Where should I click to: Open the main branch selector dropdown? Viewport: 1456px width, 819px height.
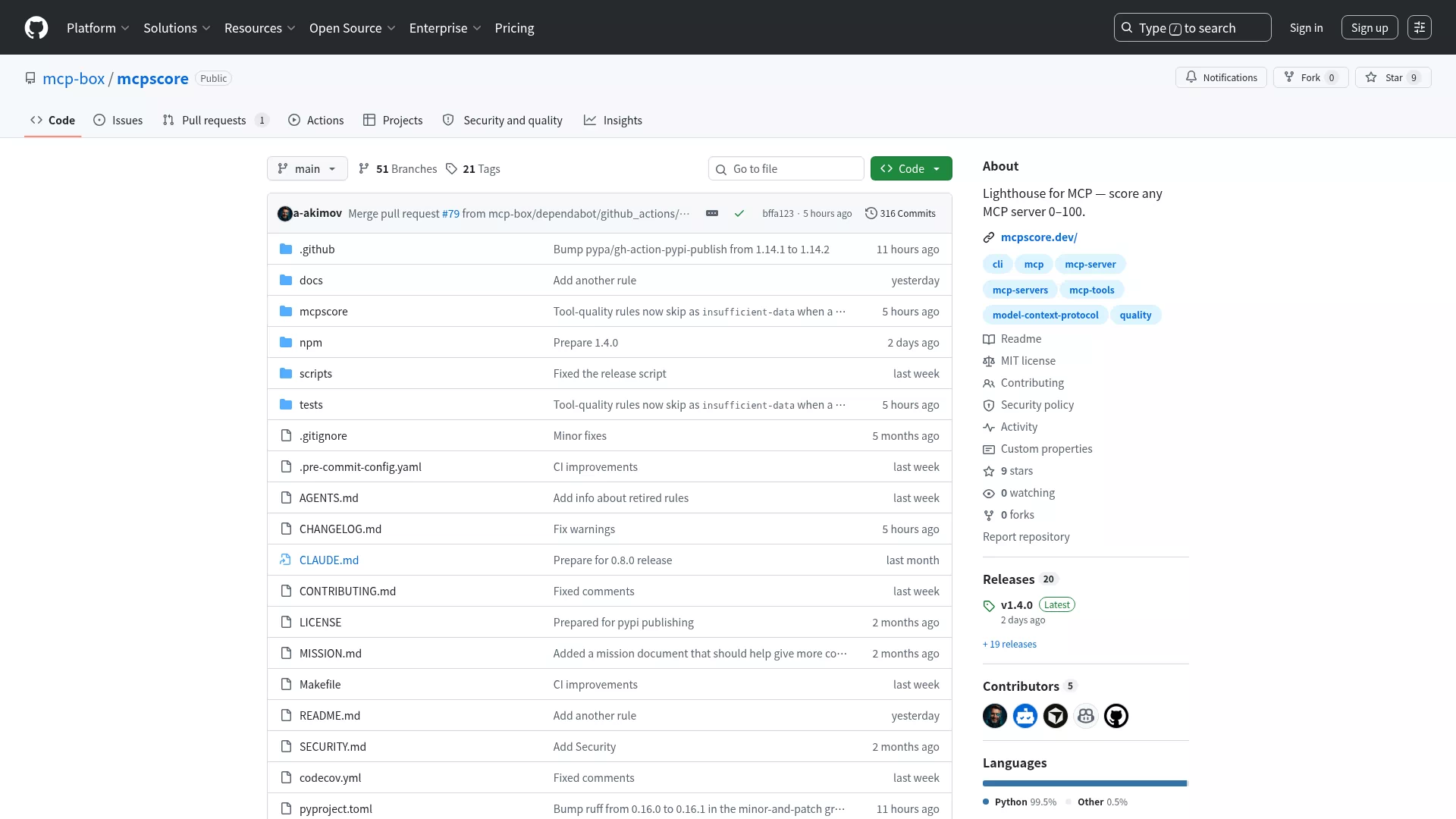coord(307,168)
